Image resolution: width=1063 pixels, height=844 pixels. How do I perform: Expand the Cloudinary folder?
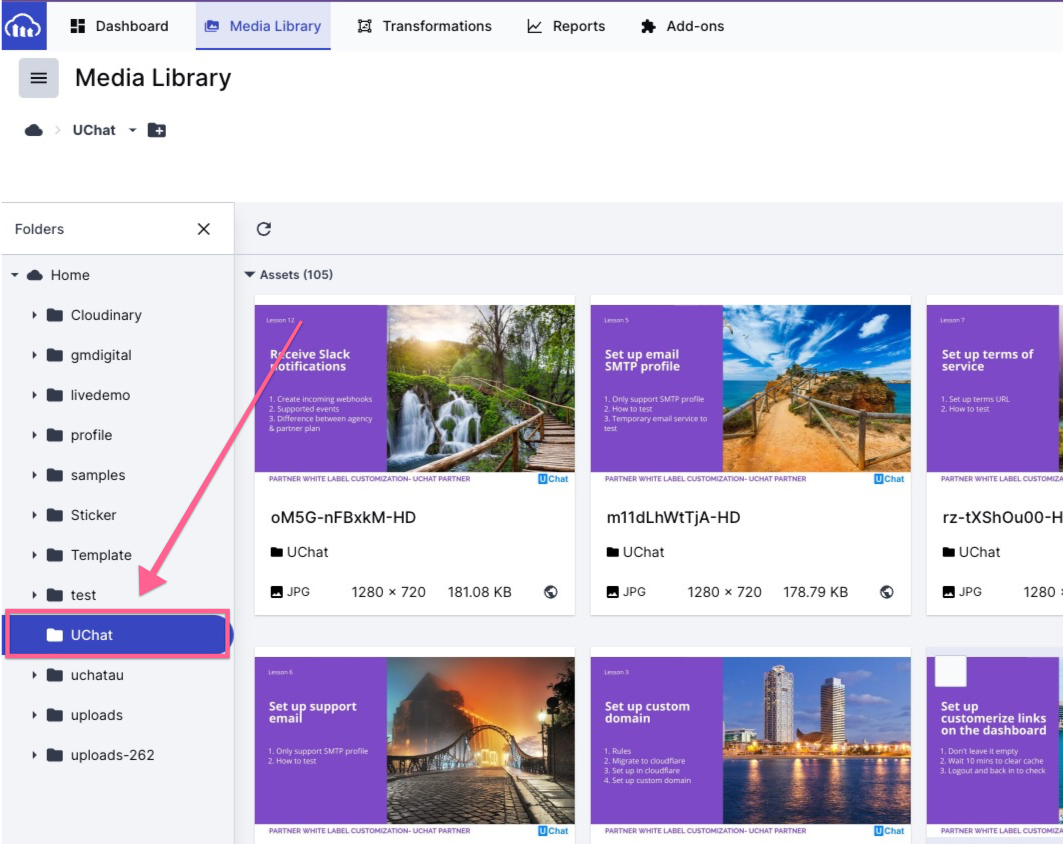[34, 315]
